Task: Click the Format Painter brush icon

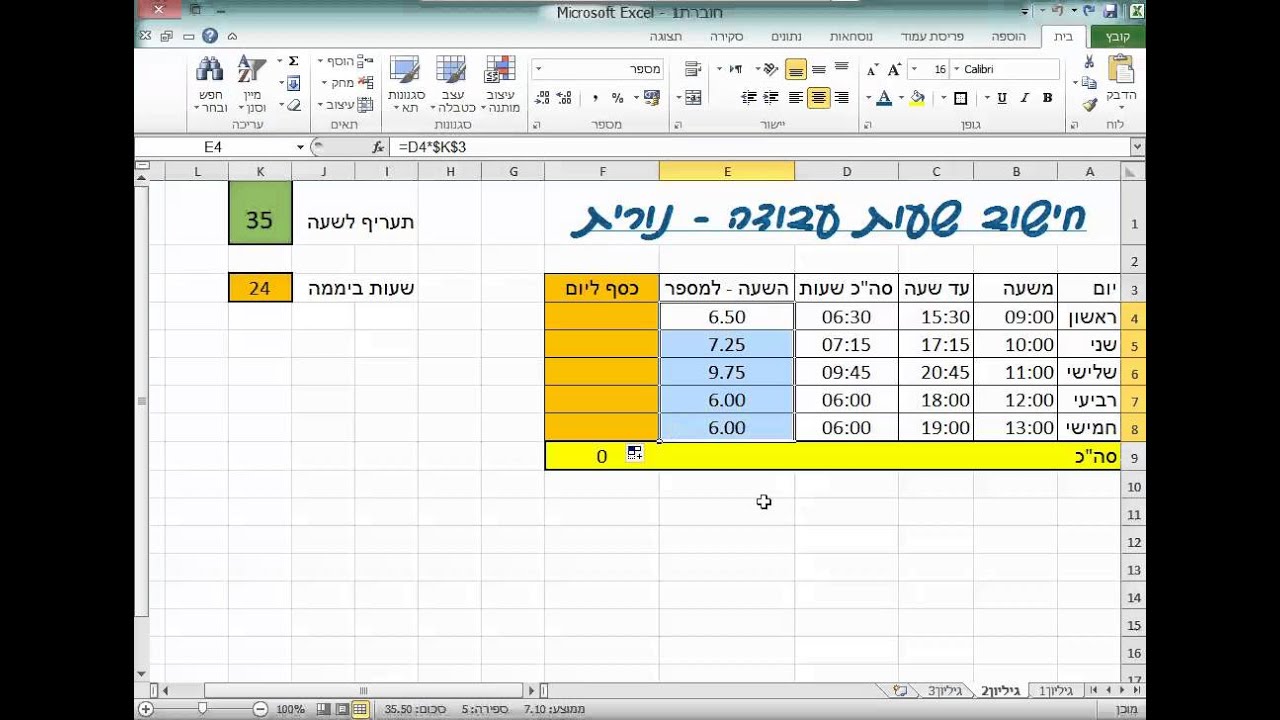Action: tap(1089, 103)
